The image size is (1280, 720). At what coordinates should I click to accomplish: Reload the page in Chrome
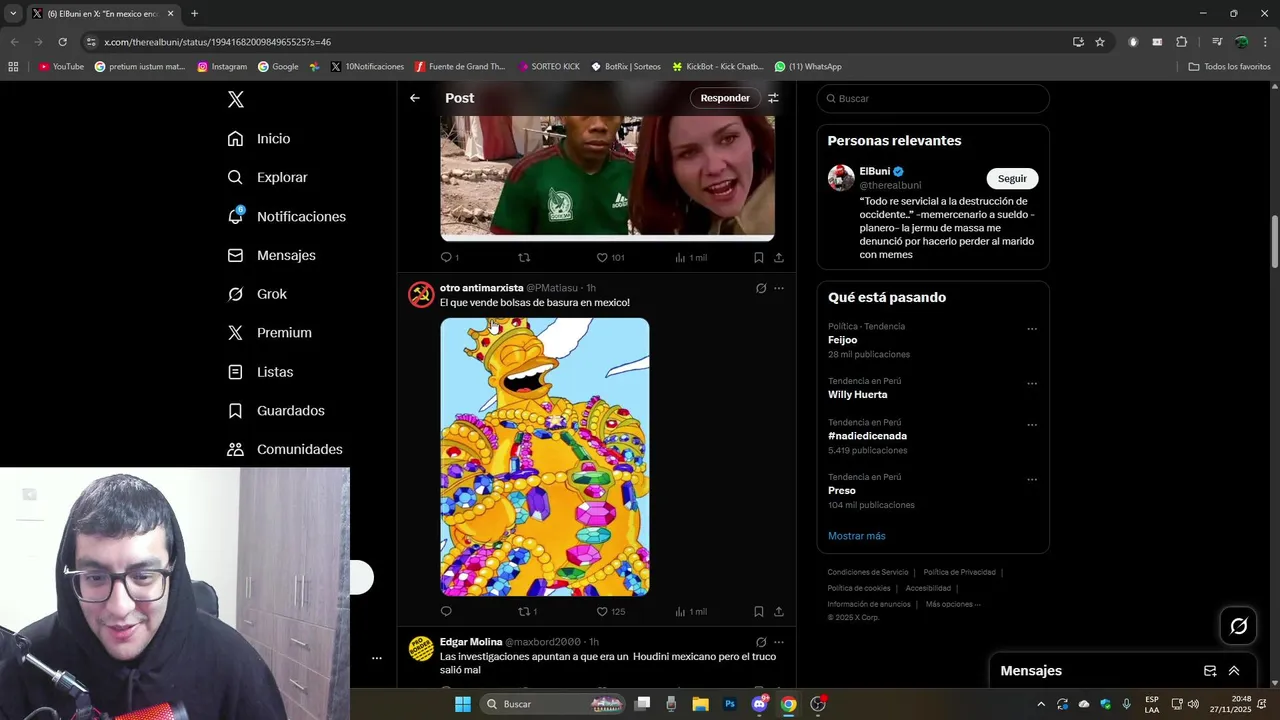tap(62, 42)
